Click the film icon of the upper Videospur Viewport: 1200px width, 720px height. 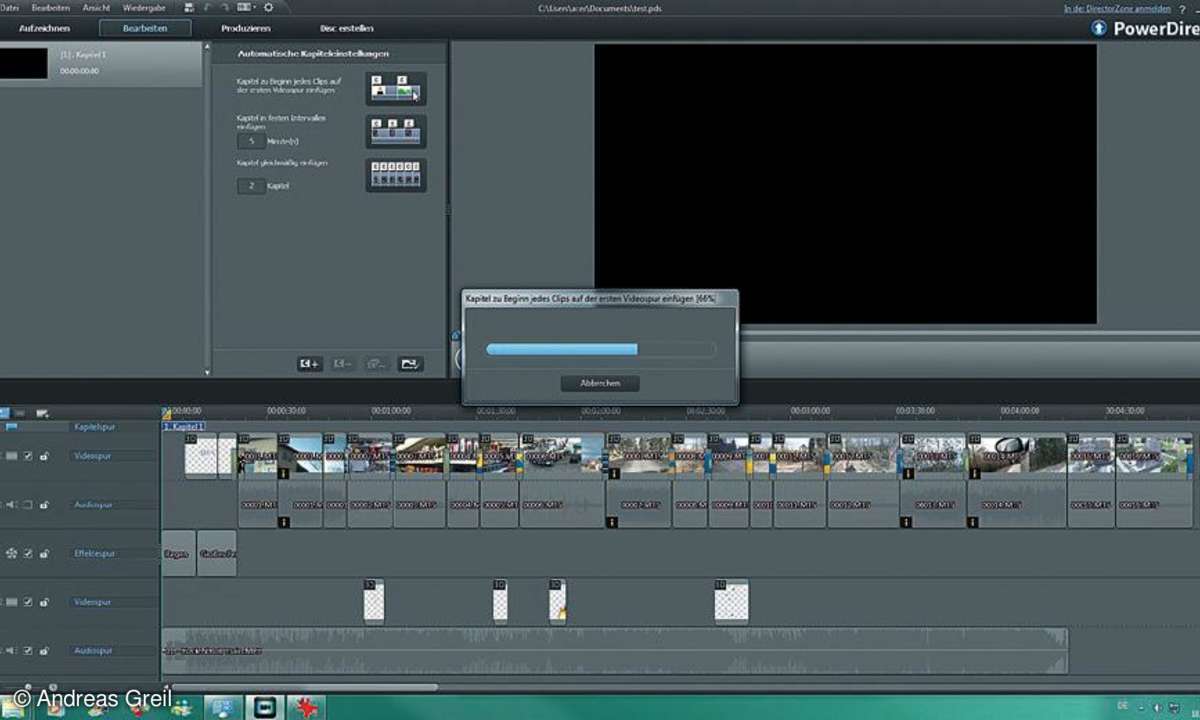pyautogui.click(x=11, y=456)
